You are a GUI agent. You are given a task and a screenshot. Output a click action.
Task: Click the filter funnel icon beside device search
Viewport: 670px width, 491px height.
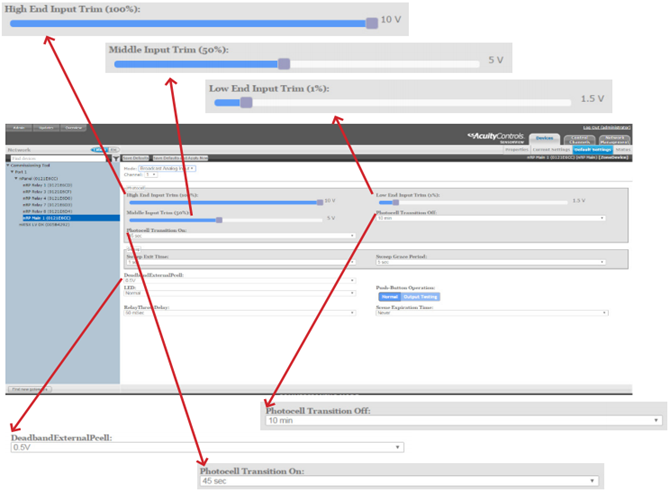click(115, 158)
